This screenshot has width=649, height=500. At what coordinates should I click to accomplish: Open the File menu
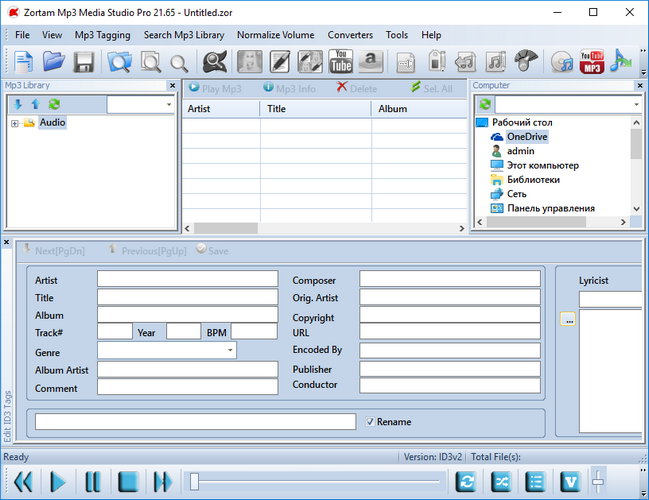pos(22,35)
